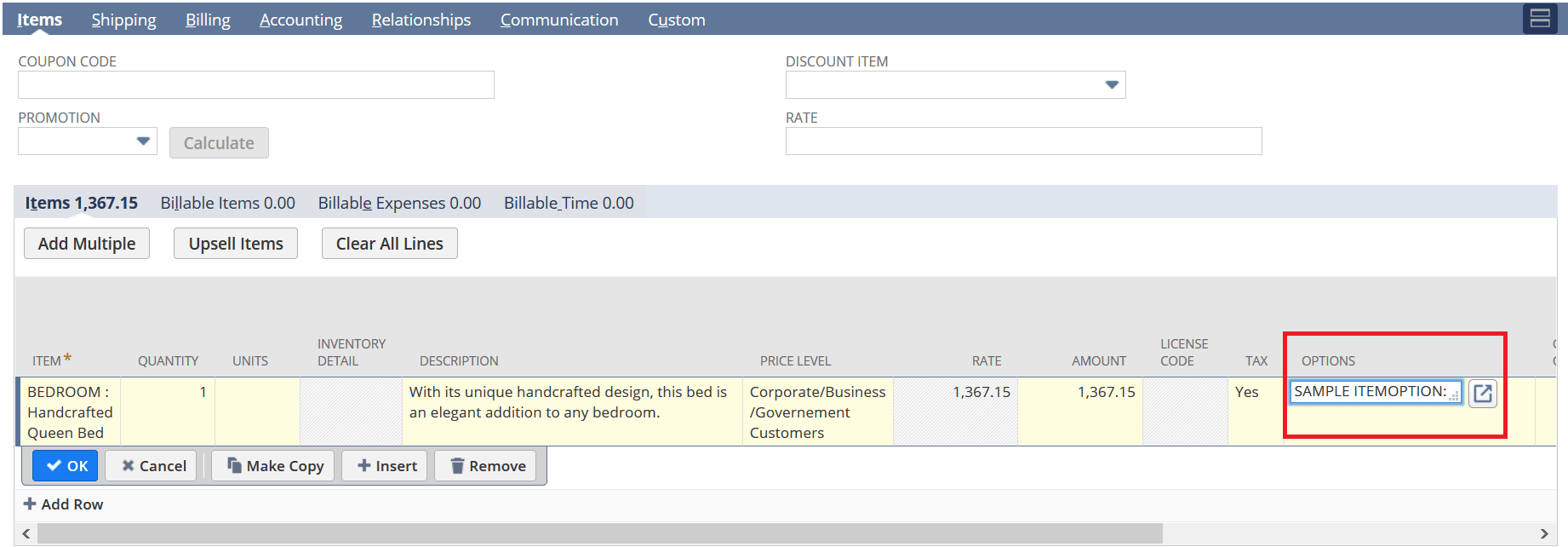
Task: Click the ITEM column header
Action: click(51, 360)
